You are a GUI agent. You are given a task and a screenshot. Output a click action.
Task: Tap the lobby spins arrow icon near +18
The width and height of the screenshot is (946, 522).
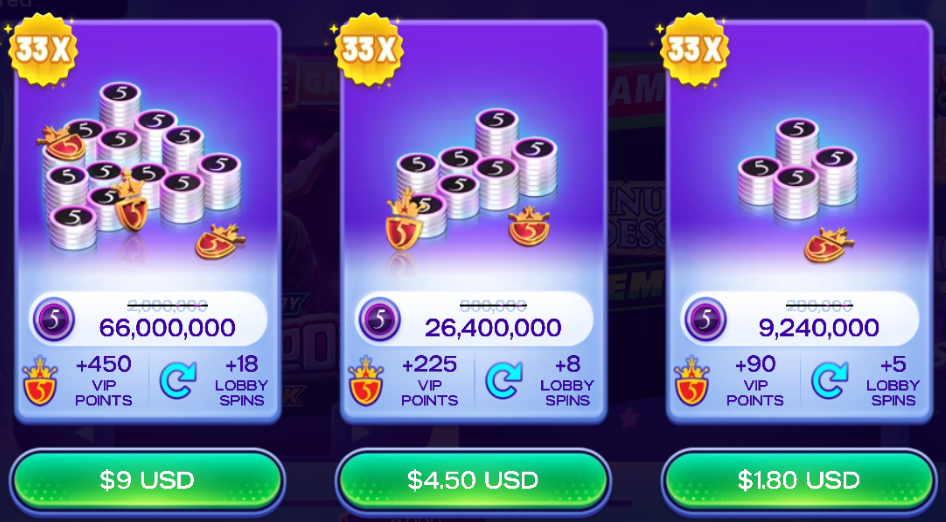[x=179, y=381]
